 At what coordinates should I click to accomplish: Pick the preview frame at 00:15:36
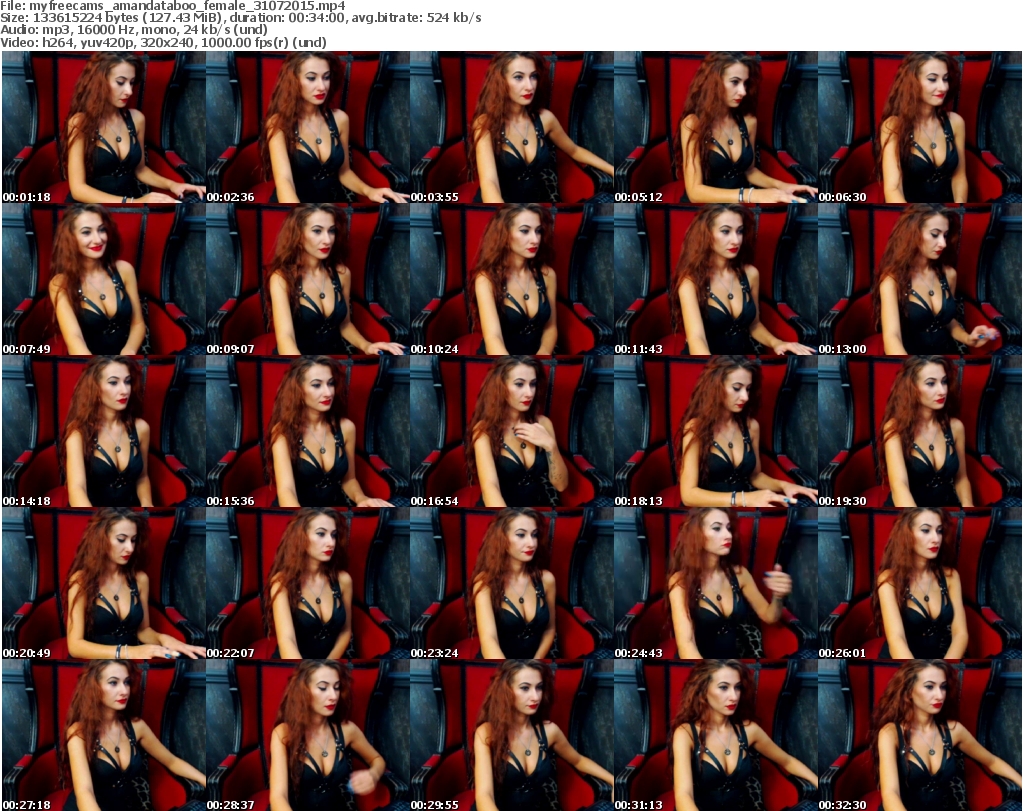[308, 432]
